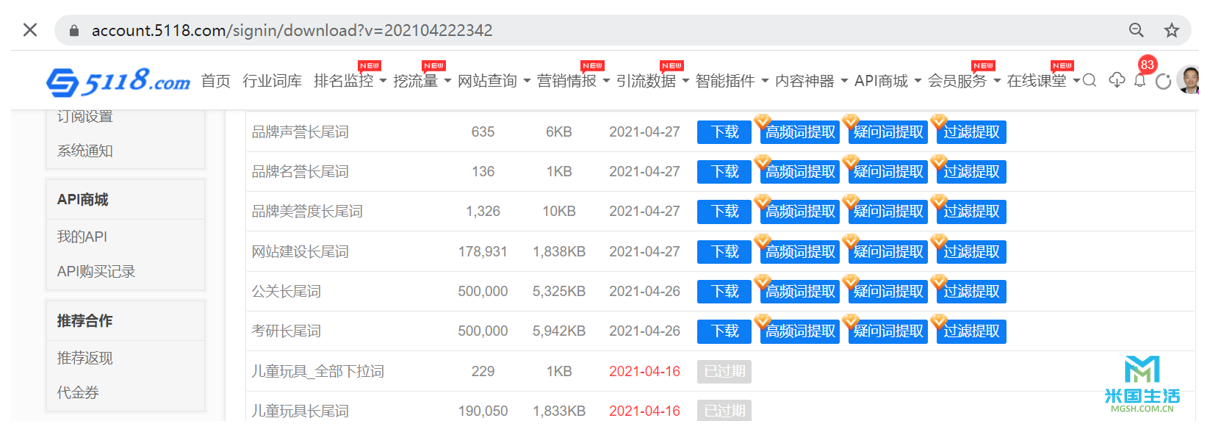Click the red date for 儿童玩具_全部下拉词
The height and width of the screenshot is (439, 1211).
644,371
